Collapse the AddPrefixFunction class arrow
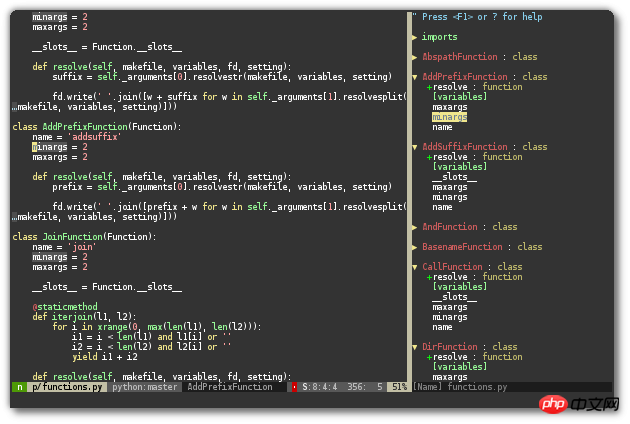 pyautogui.click(x=414, y=77)
